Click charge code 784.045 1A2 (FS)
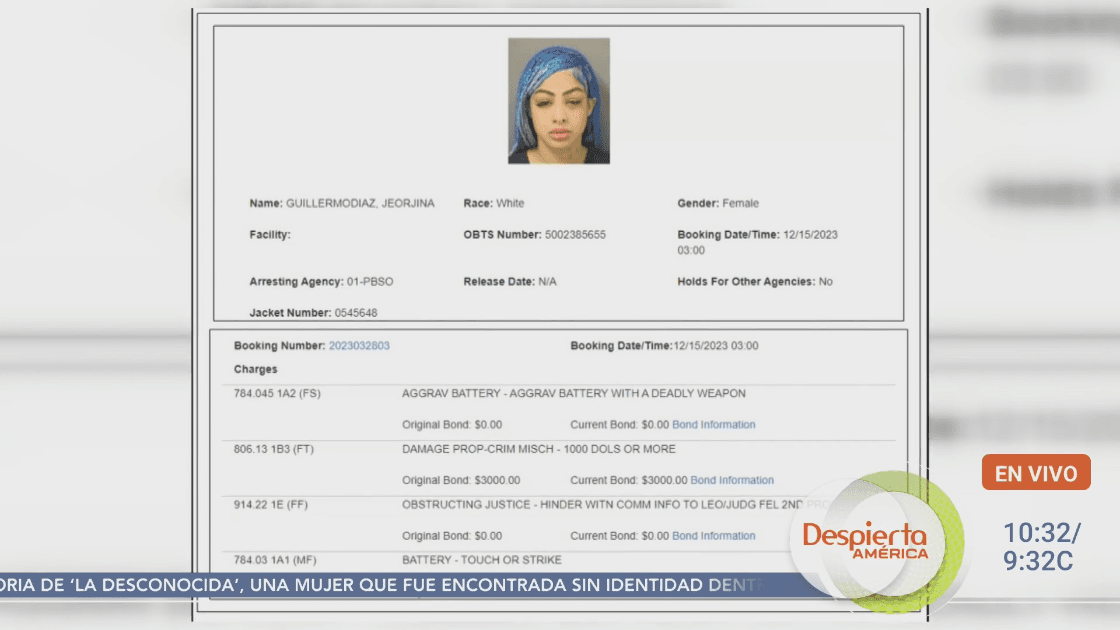Image resolution: width=1120 pixels, height=630 pixels. click(x=278, y=393)
